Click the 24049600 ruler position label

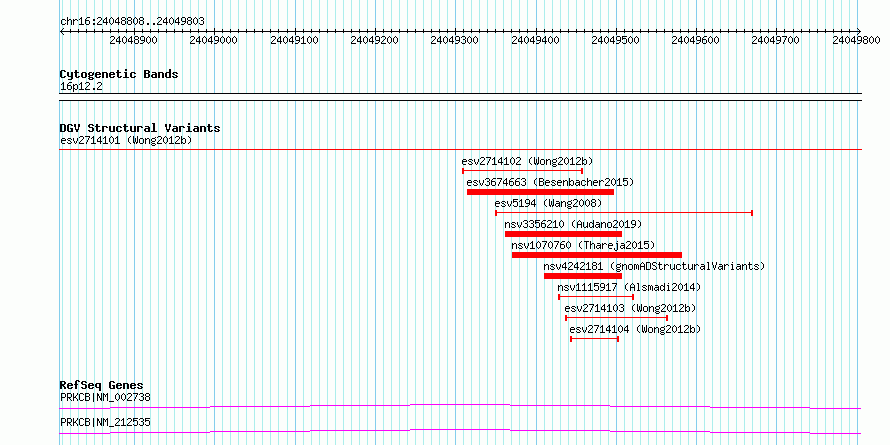[695, 40]
